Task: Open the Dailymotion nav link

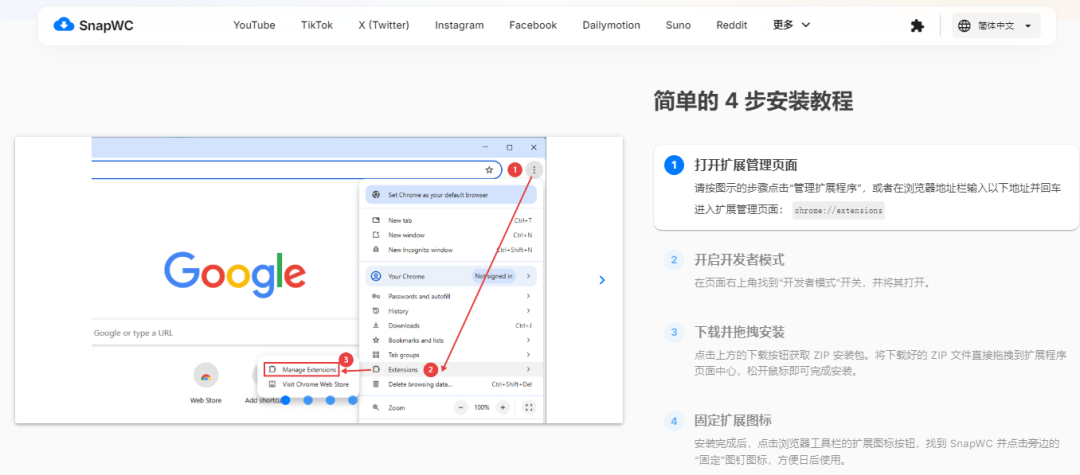Action: 612,25
